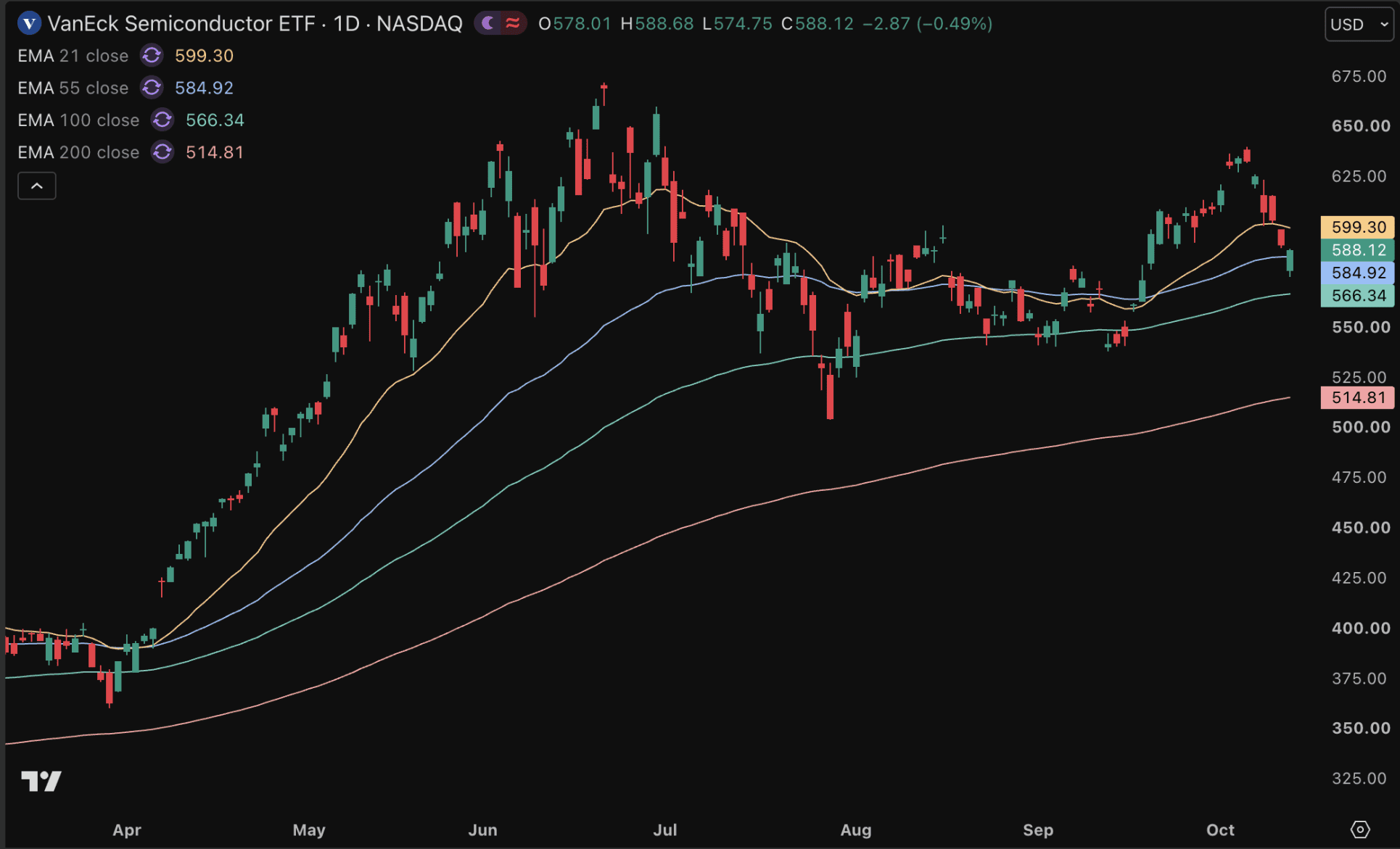Click the 584.92 blue price label on axis
Screen dimensions: 1400x849
pyautogui.click(x=1357, y=273)
